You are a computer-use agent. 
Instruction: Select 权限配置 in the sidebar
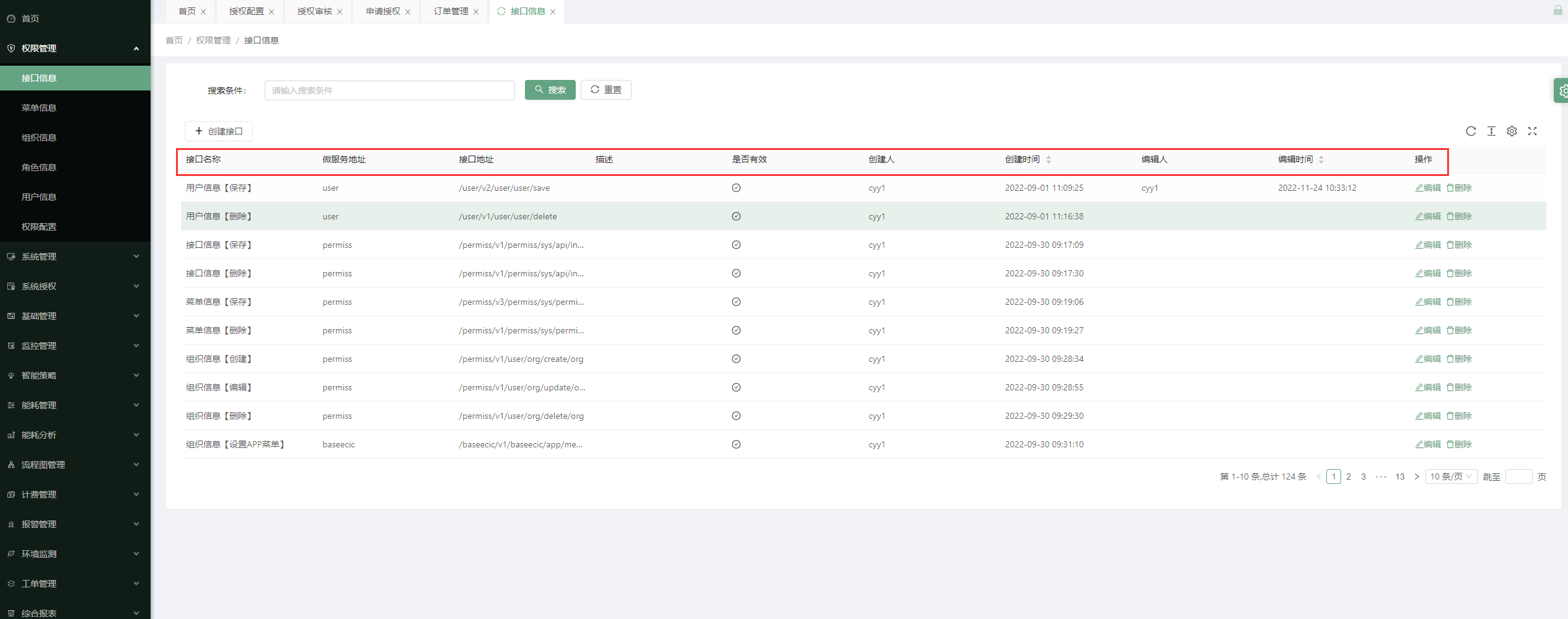click(x=75, y=227)
